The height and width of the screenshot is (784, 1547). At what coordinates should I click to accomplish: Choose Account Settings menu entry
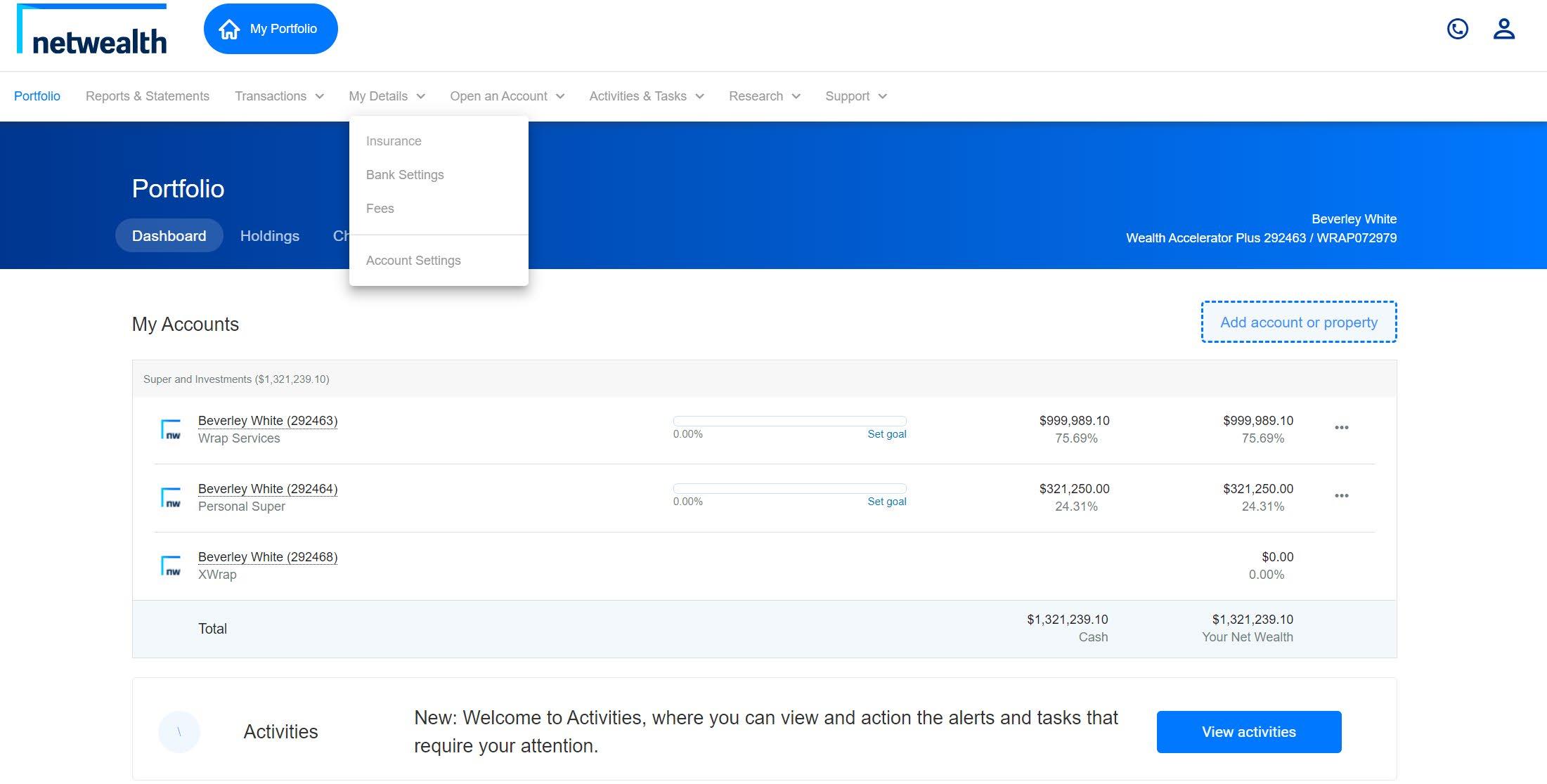pos(413,261)
